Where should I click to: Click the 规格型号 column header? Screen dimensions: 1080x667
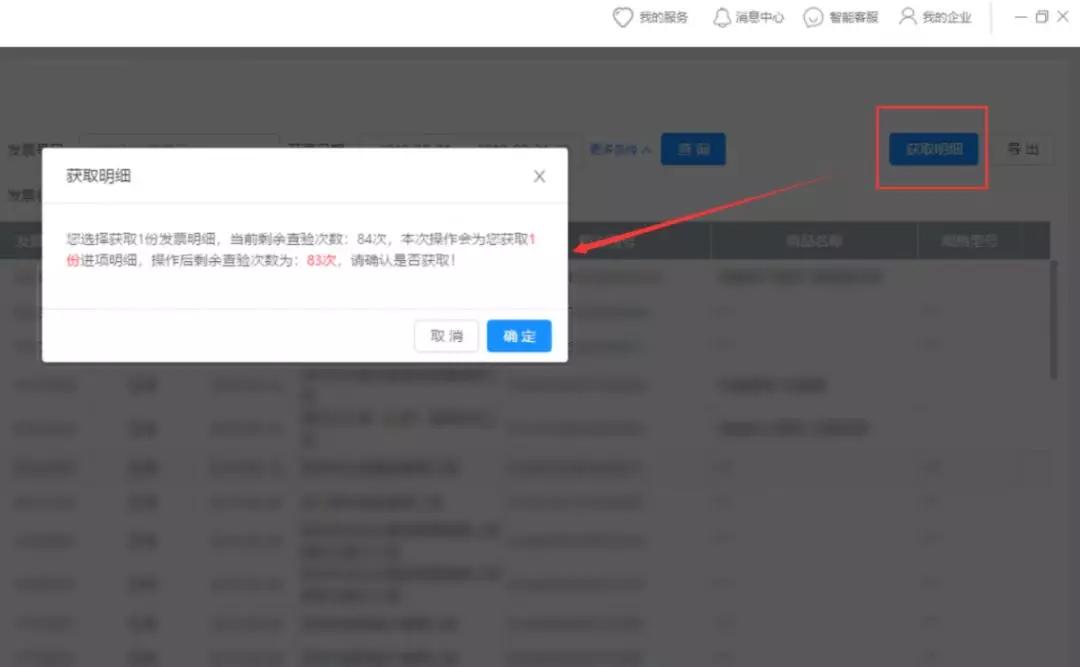click(970, 240)
